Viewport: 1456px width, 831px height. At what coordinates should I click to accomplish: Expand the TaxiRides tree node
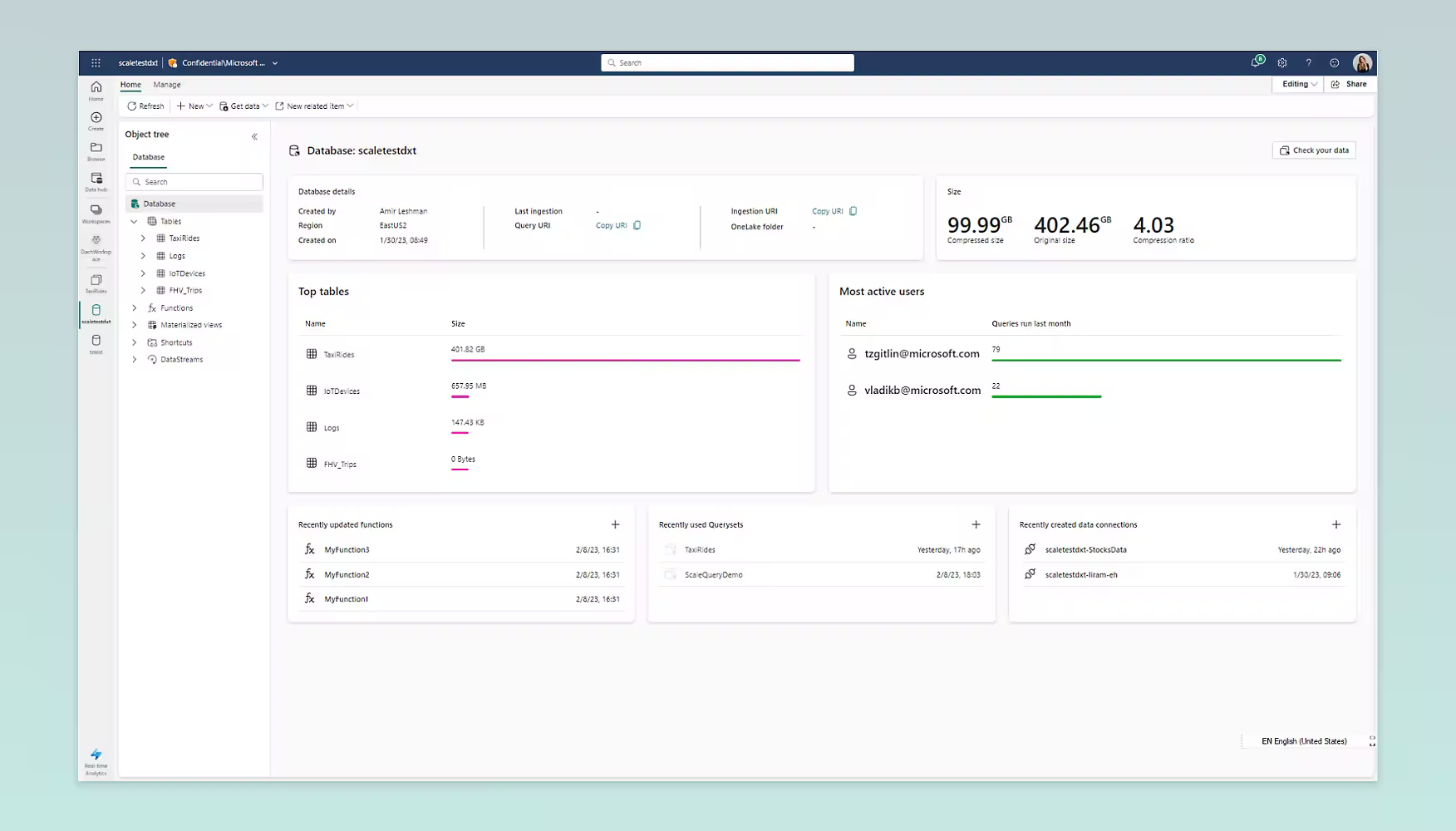(143, 238)
